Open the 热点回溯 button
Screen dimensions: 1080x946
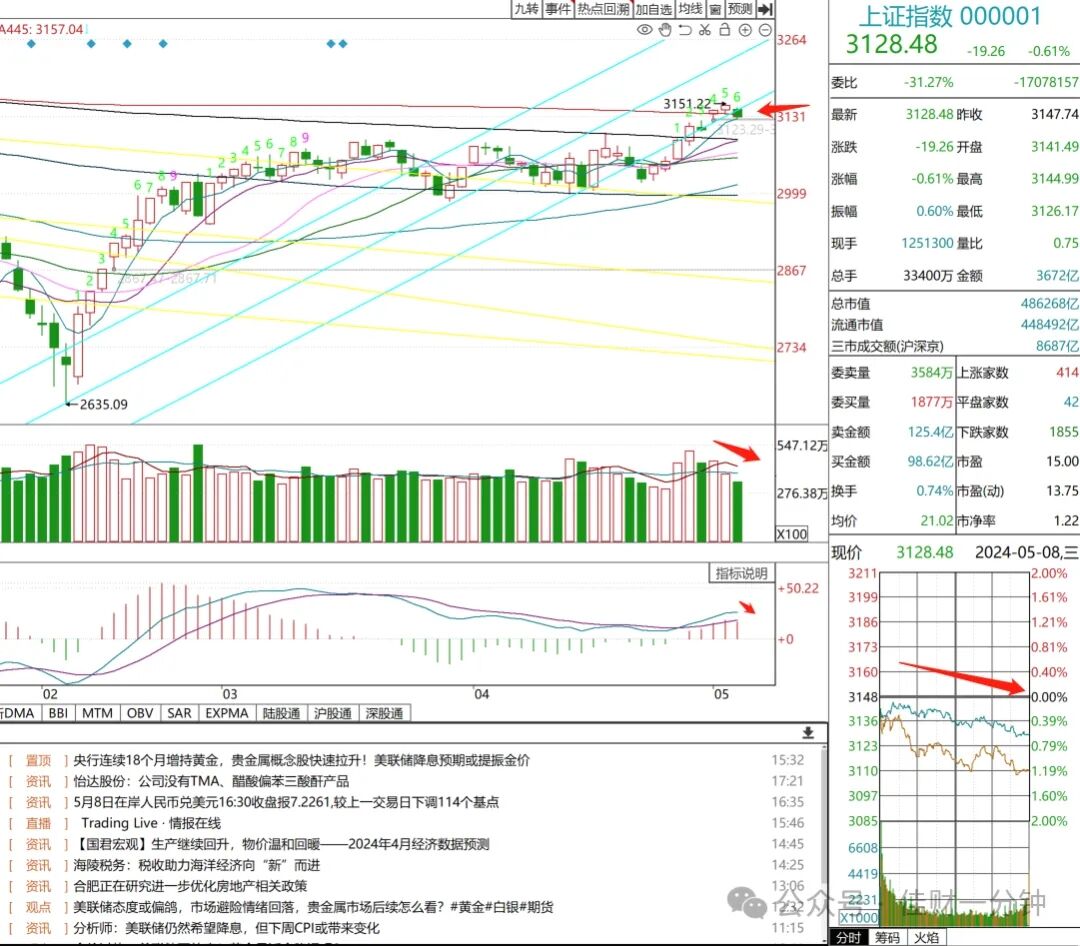pyautogui.click(x=603, y=9)
